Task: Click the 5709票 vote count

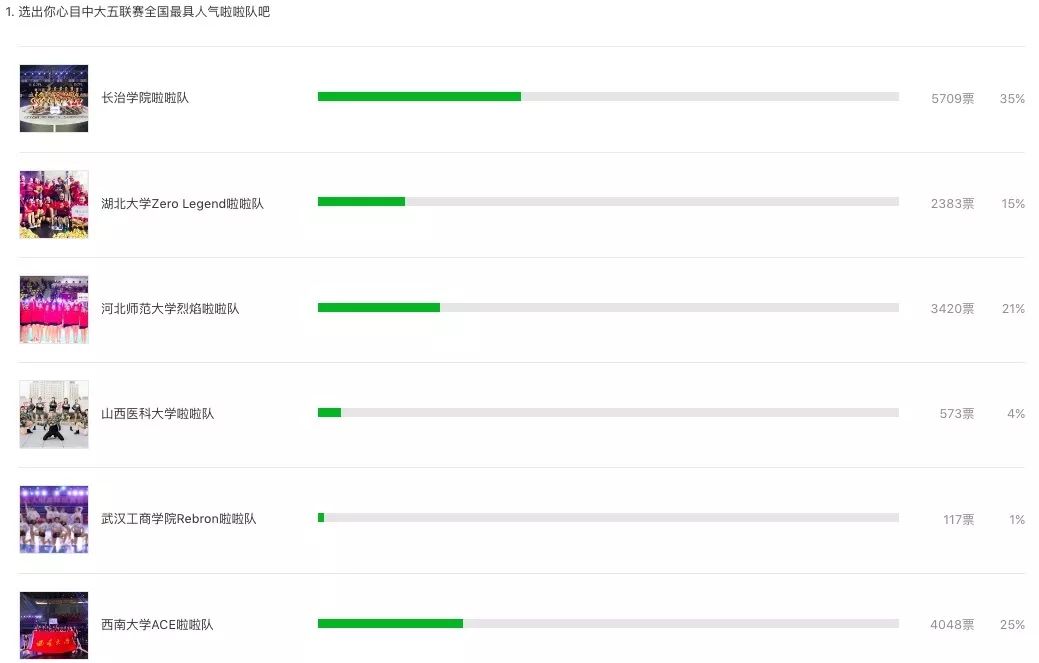Action: [x=952, y=99]
